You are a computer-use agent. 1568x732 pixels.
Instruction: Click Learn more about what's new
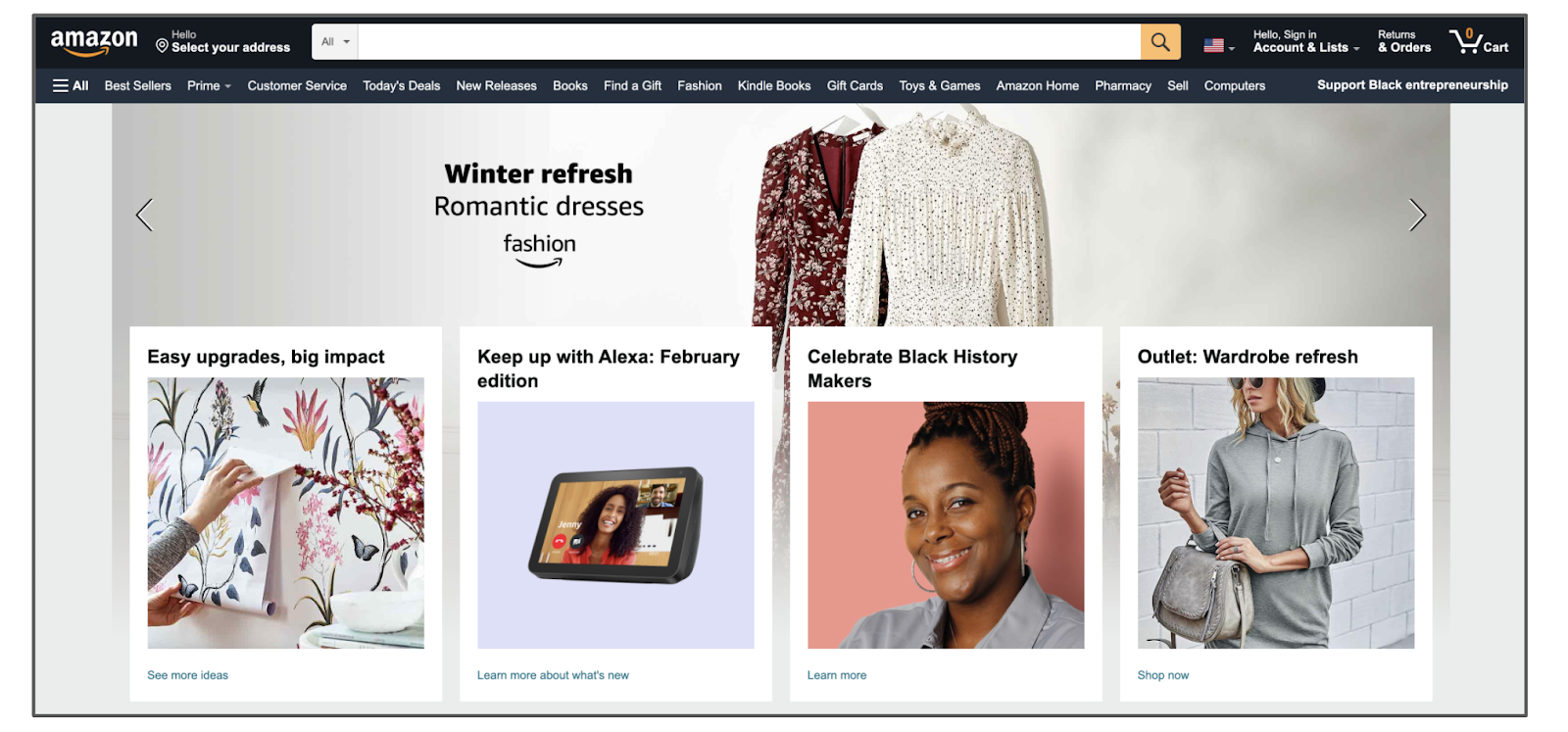553,675
